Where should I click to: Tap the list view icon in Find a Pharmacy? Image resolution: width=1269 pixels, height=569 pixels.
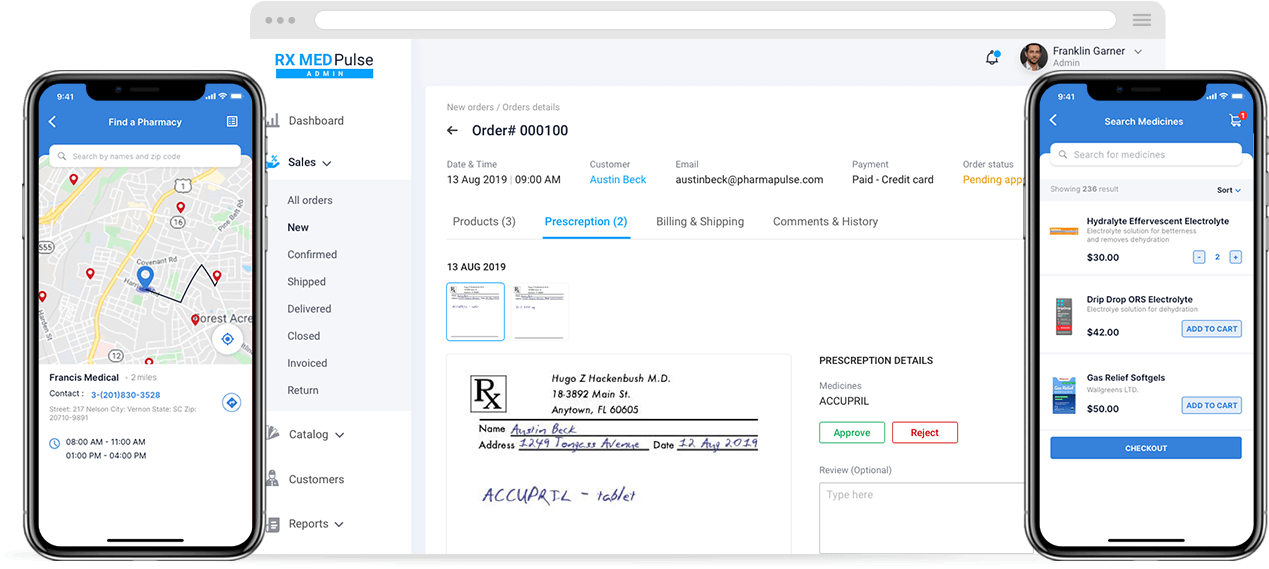coord(232,122)
